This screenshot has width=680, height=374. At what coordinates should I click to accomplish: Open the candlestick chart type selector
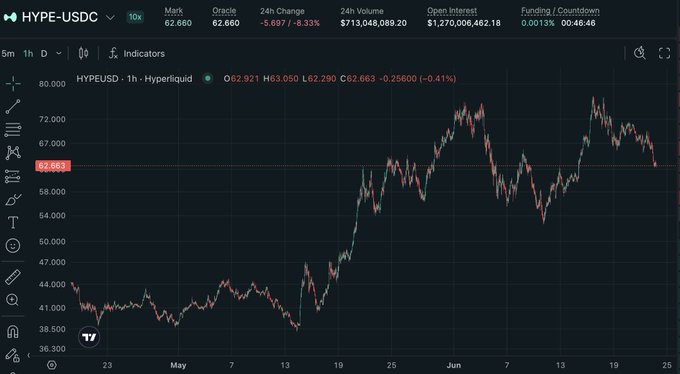click(83, 53)
